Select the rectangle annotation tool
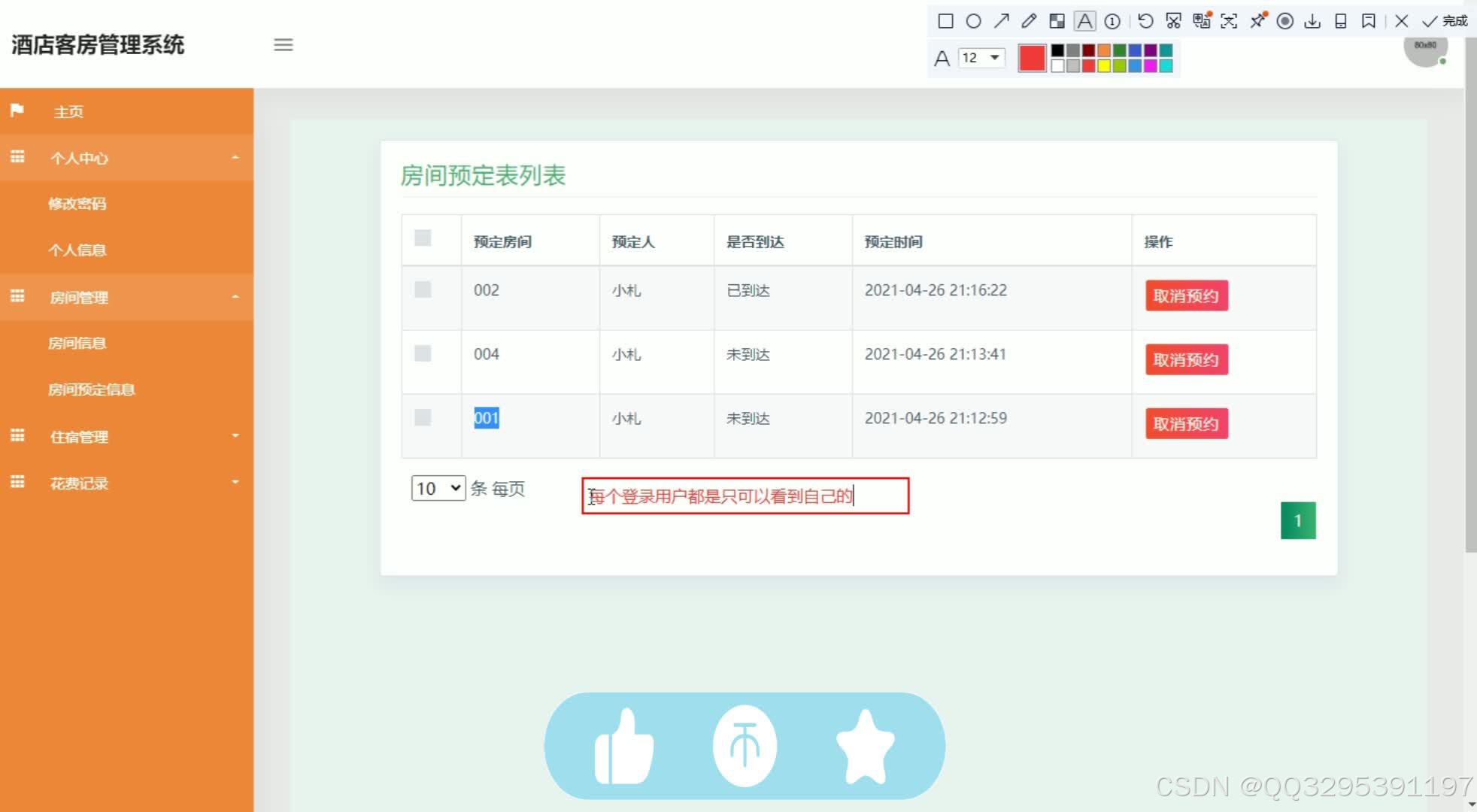 (945, 21)
